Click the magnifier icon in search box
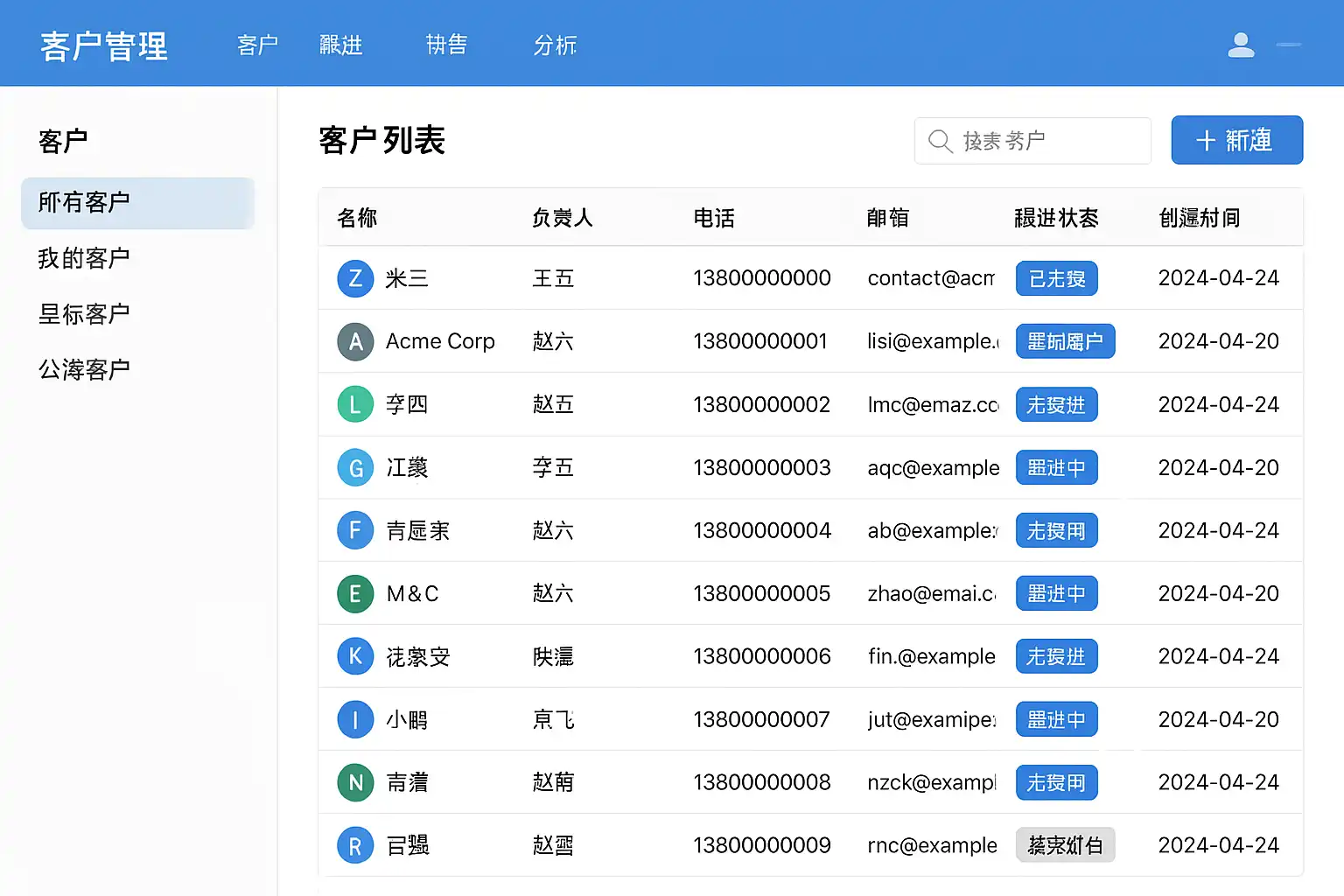The image size is (1344, 896). pos(940,141)
